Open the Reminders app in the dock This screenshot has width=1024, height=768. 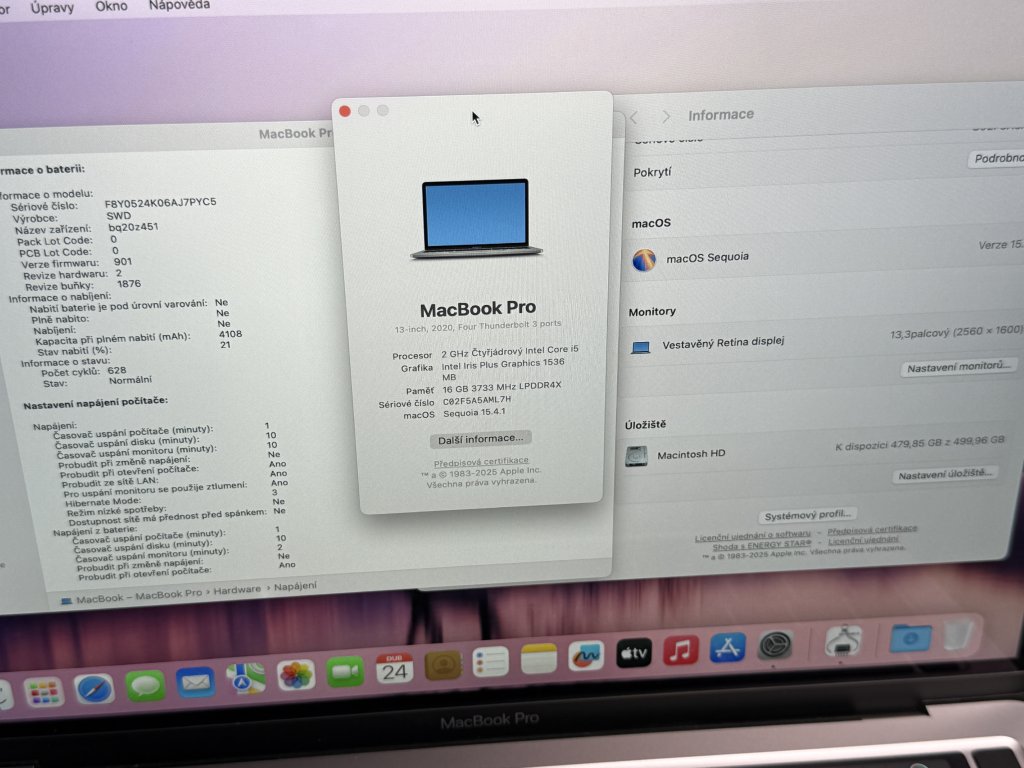(x=490, y=662)
